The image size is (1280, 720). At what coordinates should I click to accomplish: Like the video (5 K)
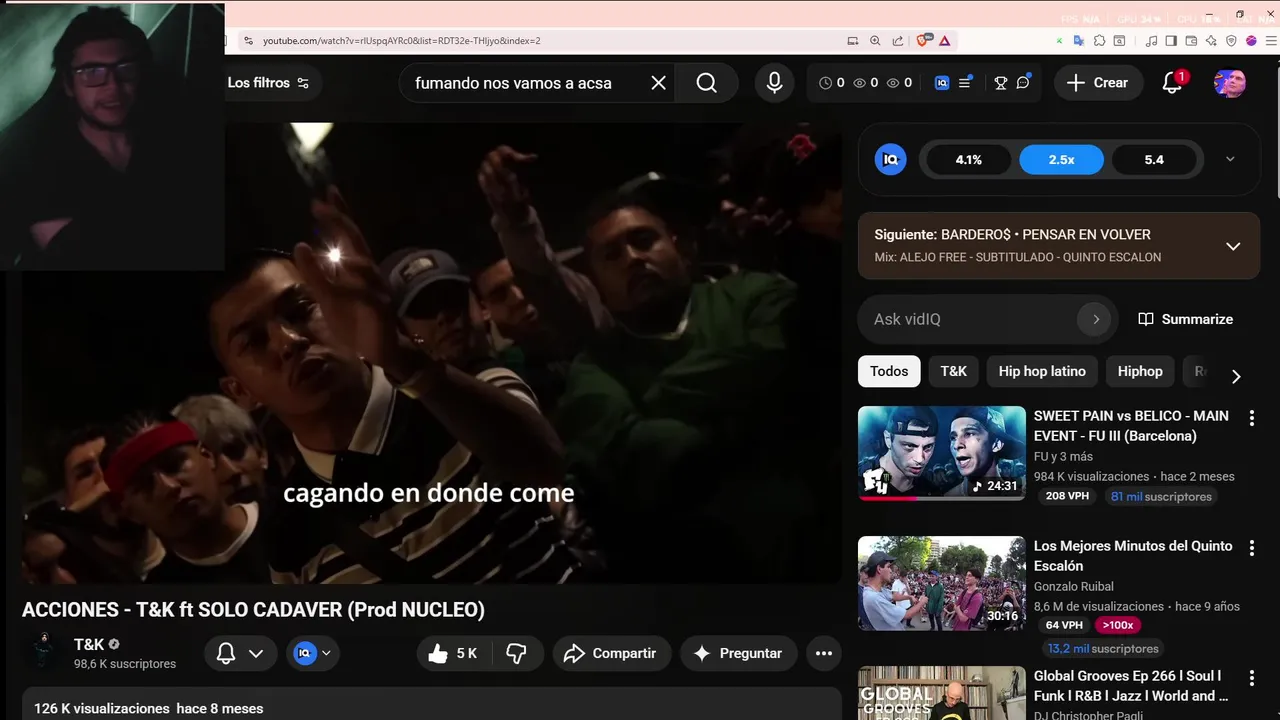[x=452, y=654]
